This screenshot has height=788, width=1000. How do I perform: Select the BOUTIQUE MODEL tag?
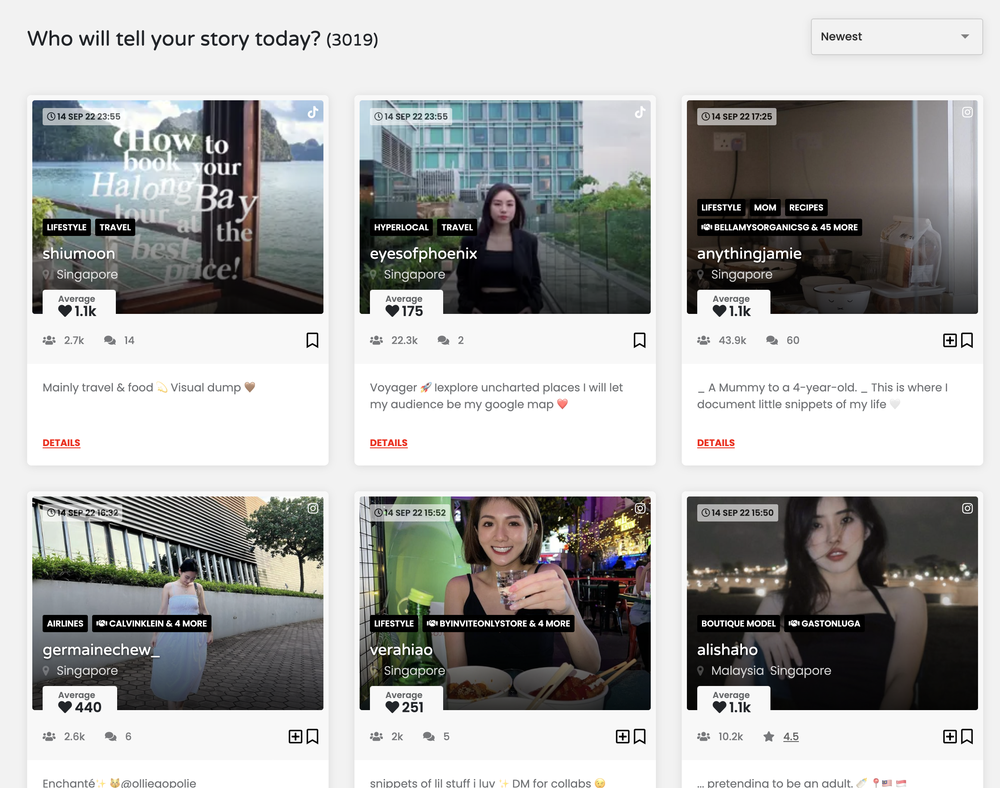pyautogui.click(x=738, y=624)
